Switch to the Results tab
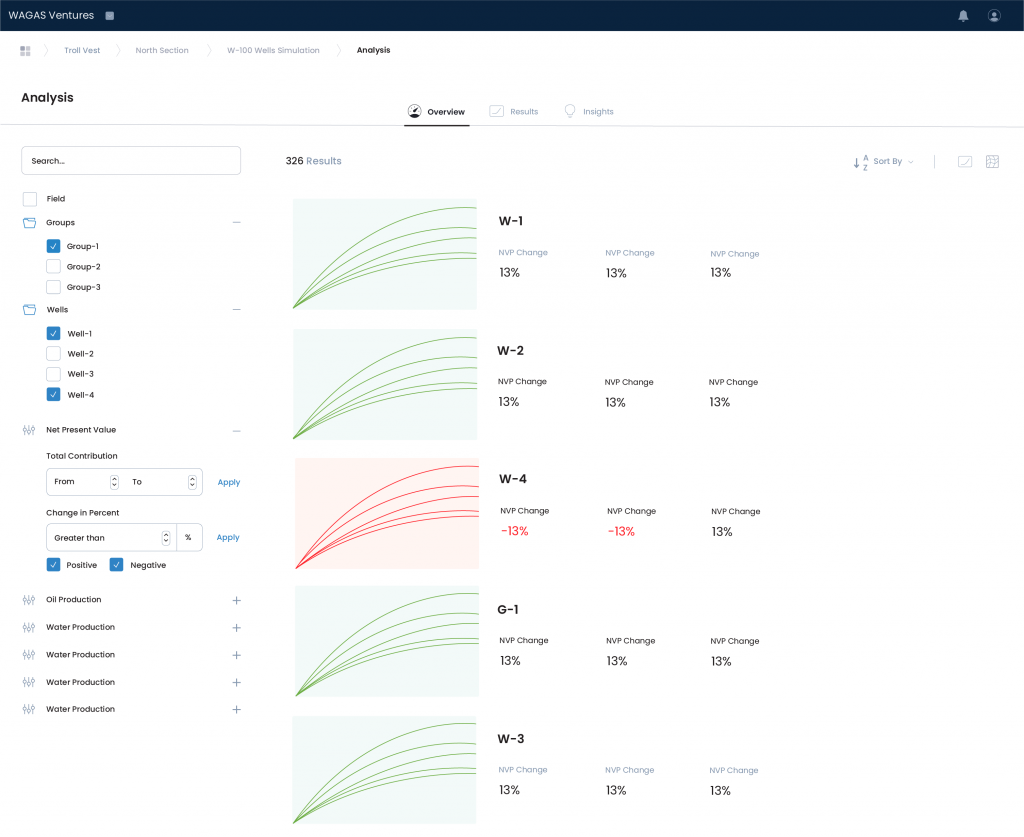The height and width of the screenshot is (837, 1024). tap(514, 112)
